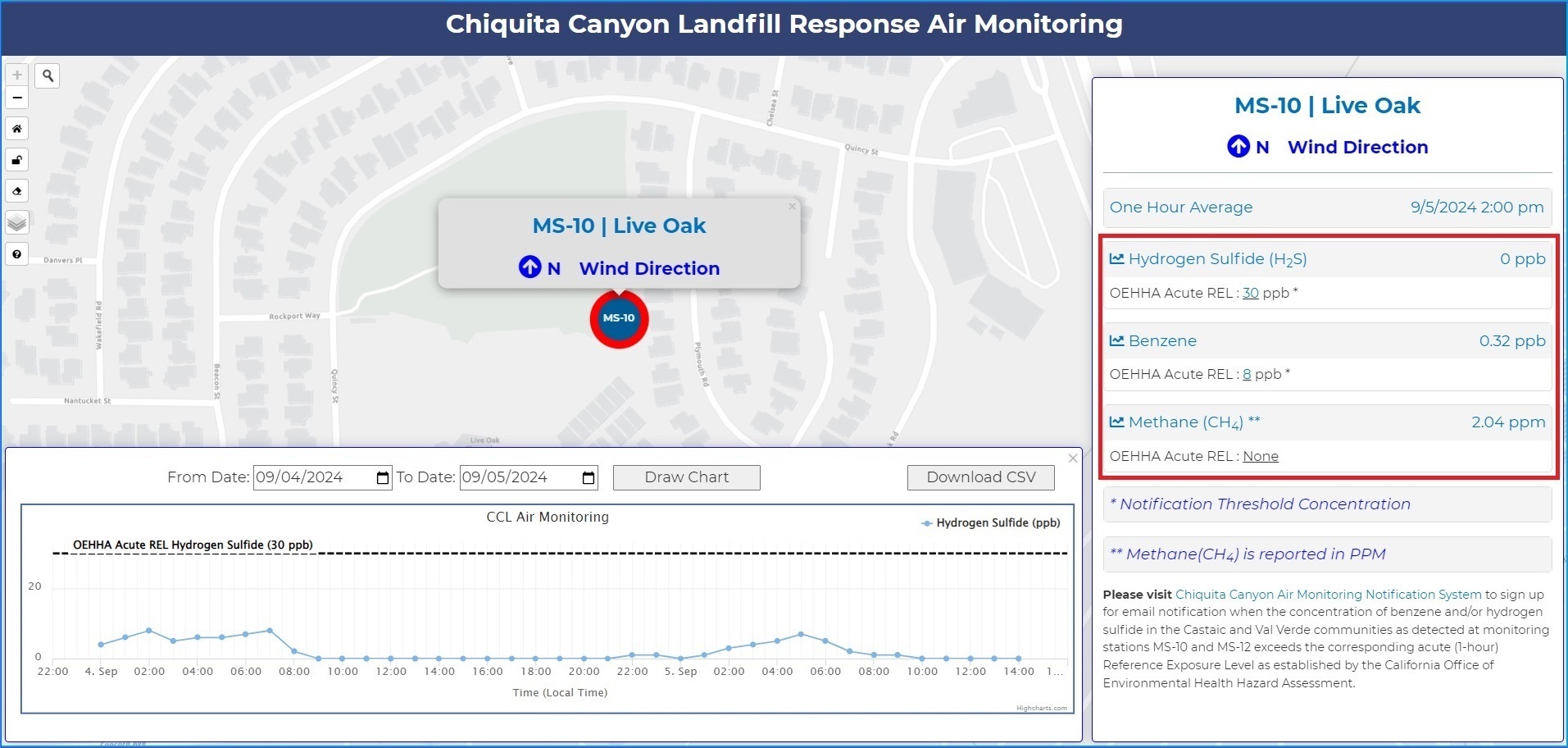Zoom out on the map
The width and height of the screenshot is (1568, 748).
point(17,98)
